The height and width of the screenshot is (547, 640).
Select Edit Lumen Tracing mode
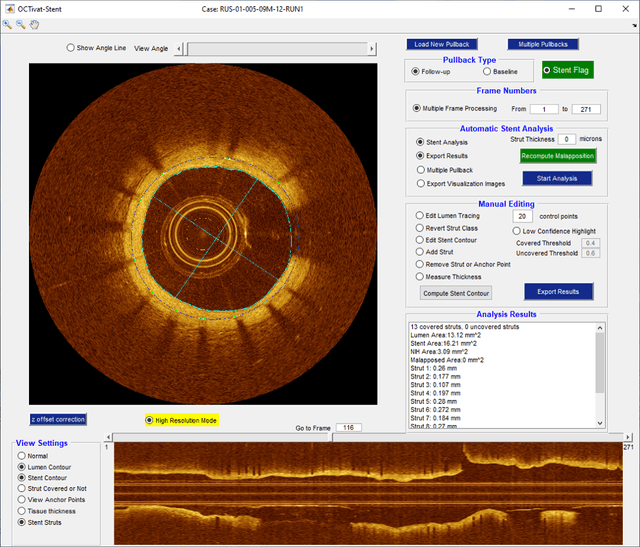coord(420,214)
